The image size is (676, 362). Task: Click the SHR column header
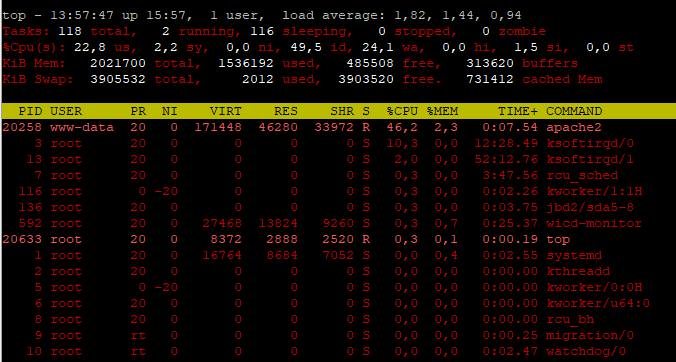[341, 111]
